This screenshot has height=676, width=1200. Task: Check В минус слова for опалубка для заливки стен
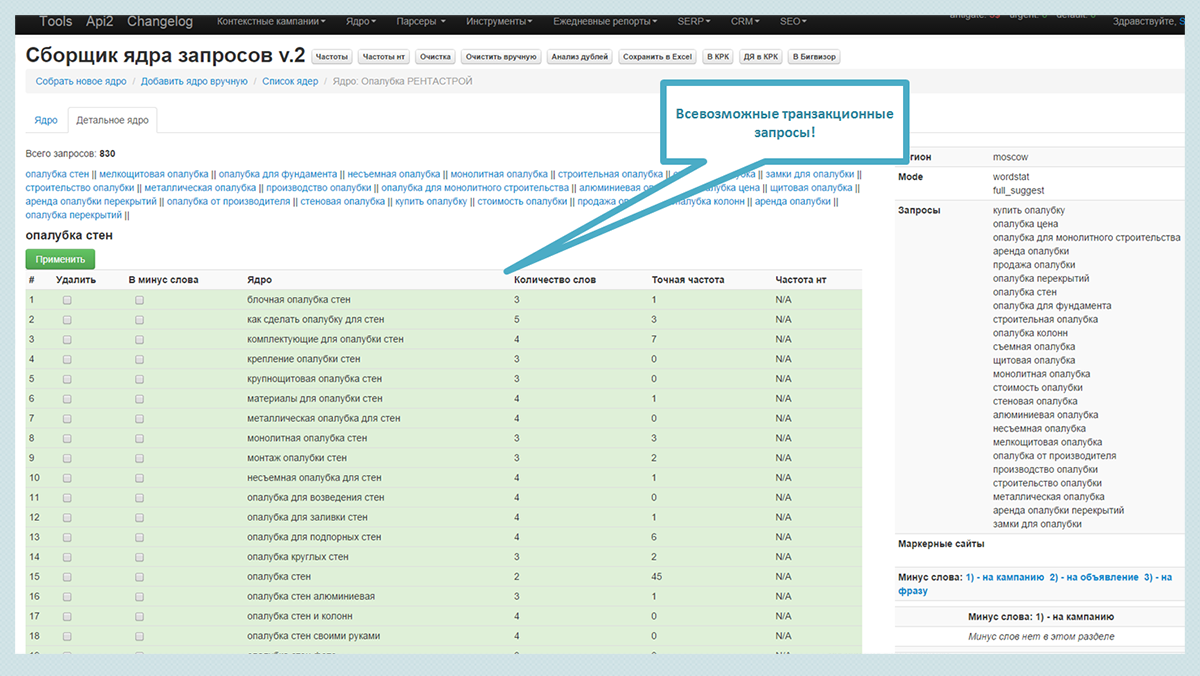click(139, 517)
